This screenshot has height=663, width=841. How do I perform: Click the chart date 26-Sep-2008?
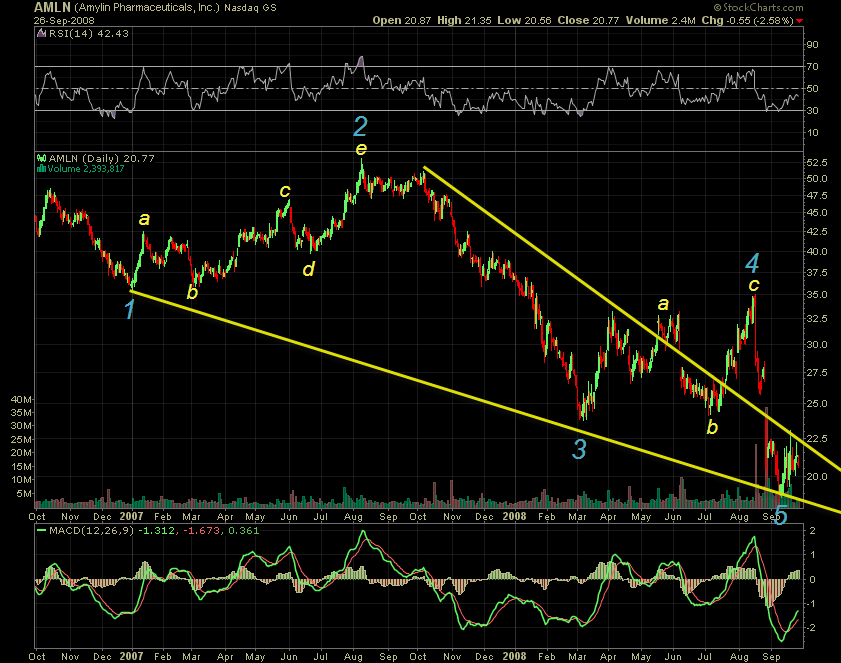click(x=64, y=21)
